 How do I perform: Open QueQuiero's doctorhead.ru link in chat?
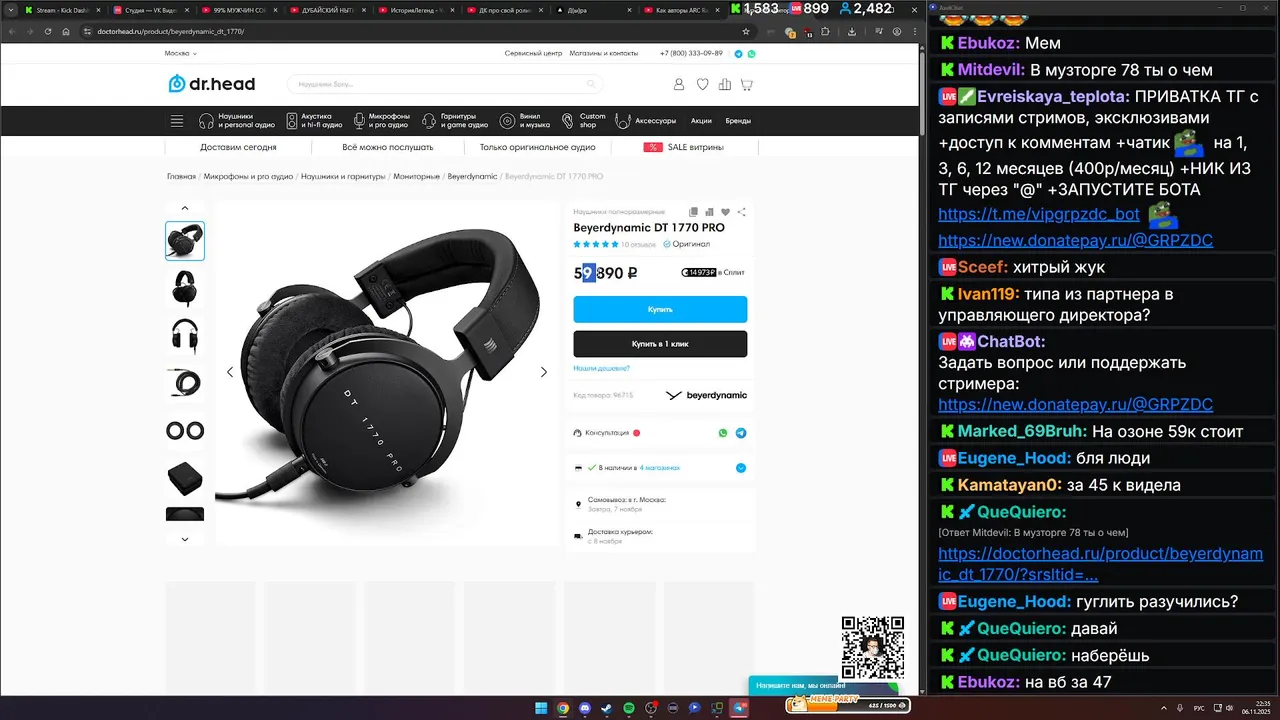[x=1100, y=564]
